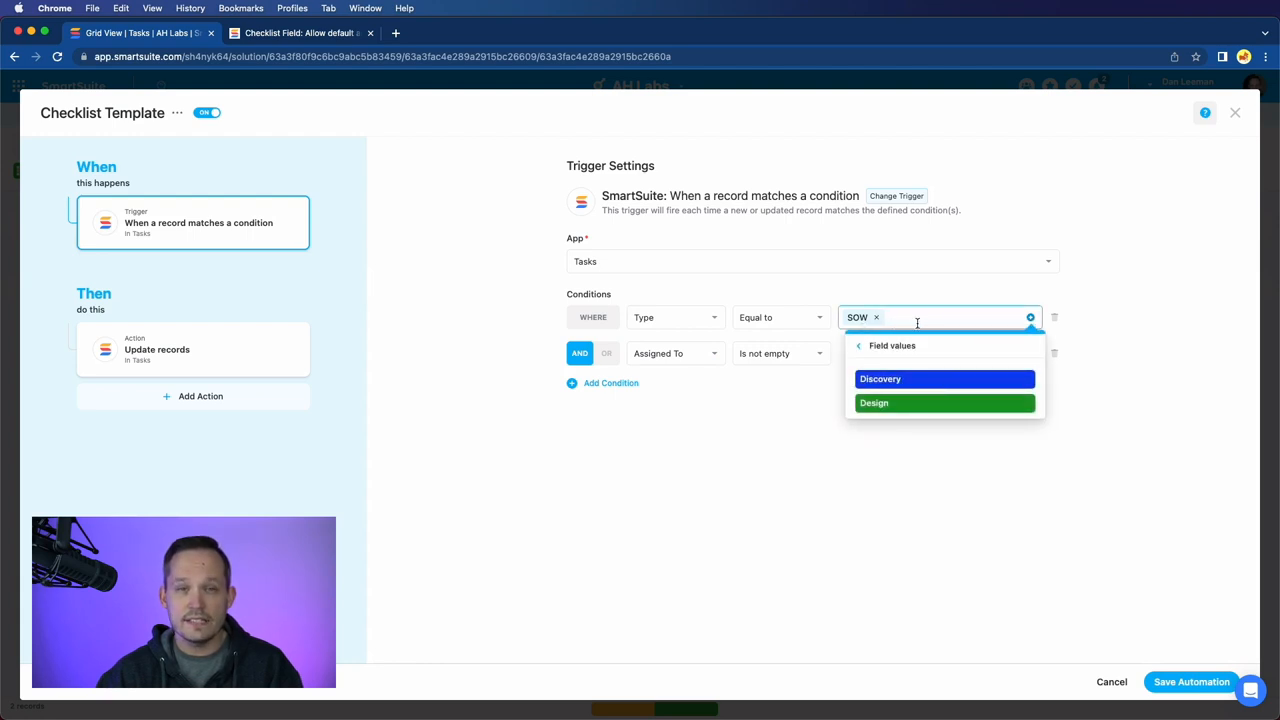This screenshot has height=720, width=1280.
Task: Click the Add Action button
Action: tap(193, 396)
